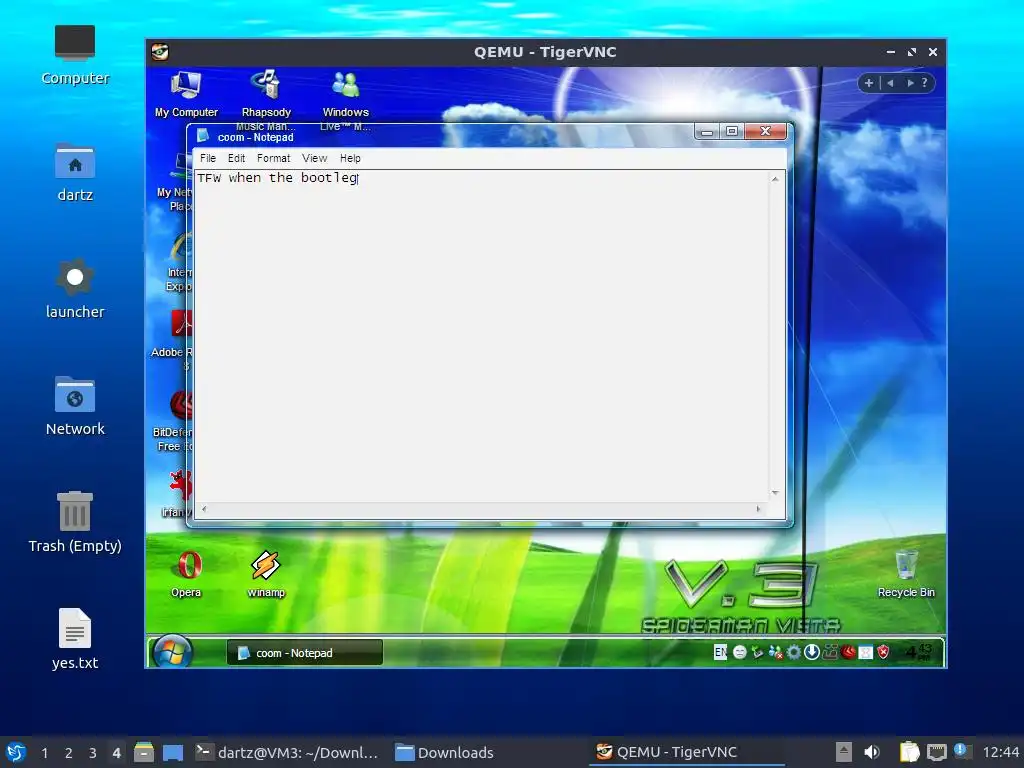Launch Opera from the guest desktop
This screenshot has height=768, width=1024.
(186, 574)
